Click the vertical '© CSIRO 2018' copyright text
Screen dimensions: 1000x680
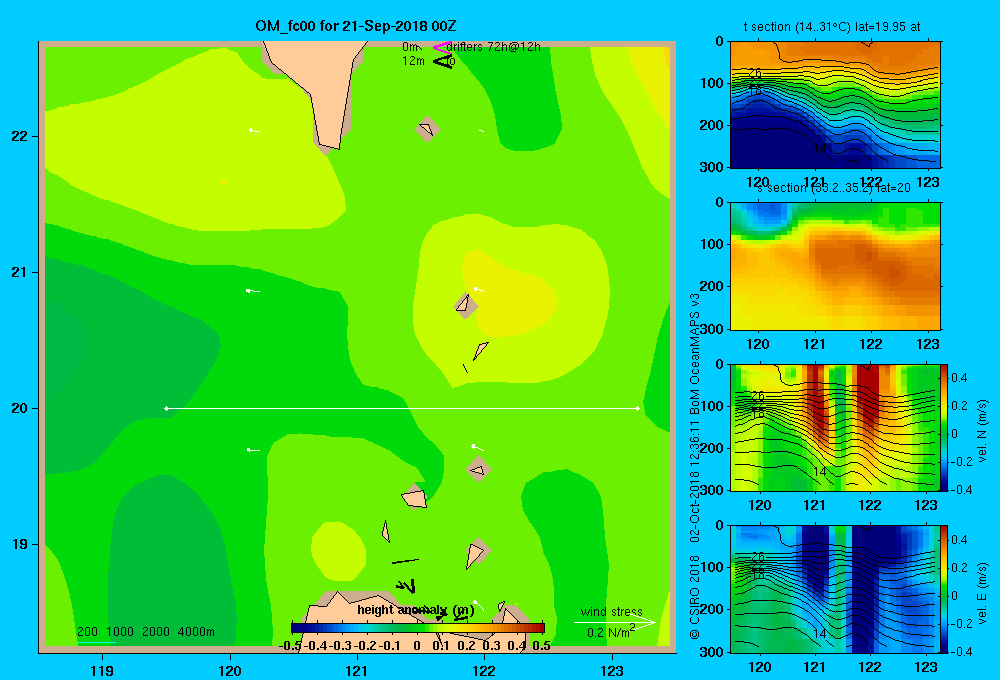[695, 596]
